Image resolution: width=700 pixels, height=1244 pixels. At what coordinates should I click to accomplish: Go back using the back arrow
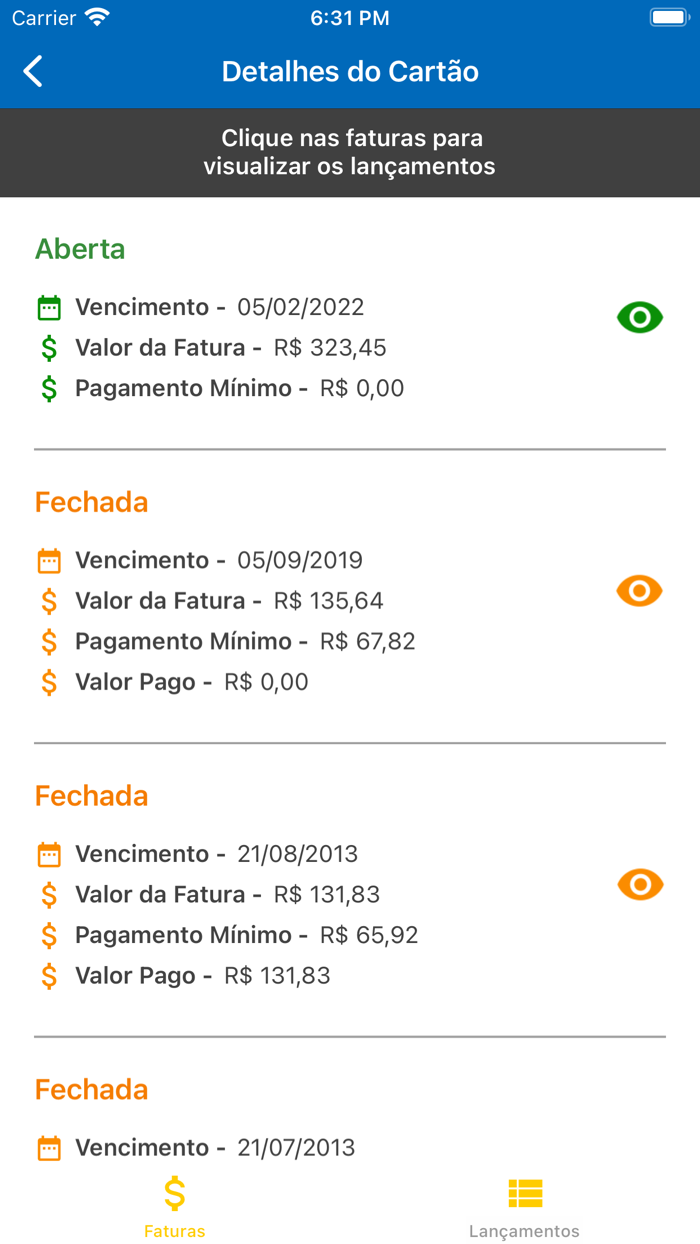[31, 70]
